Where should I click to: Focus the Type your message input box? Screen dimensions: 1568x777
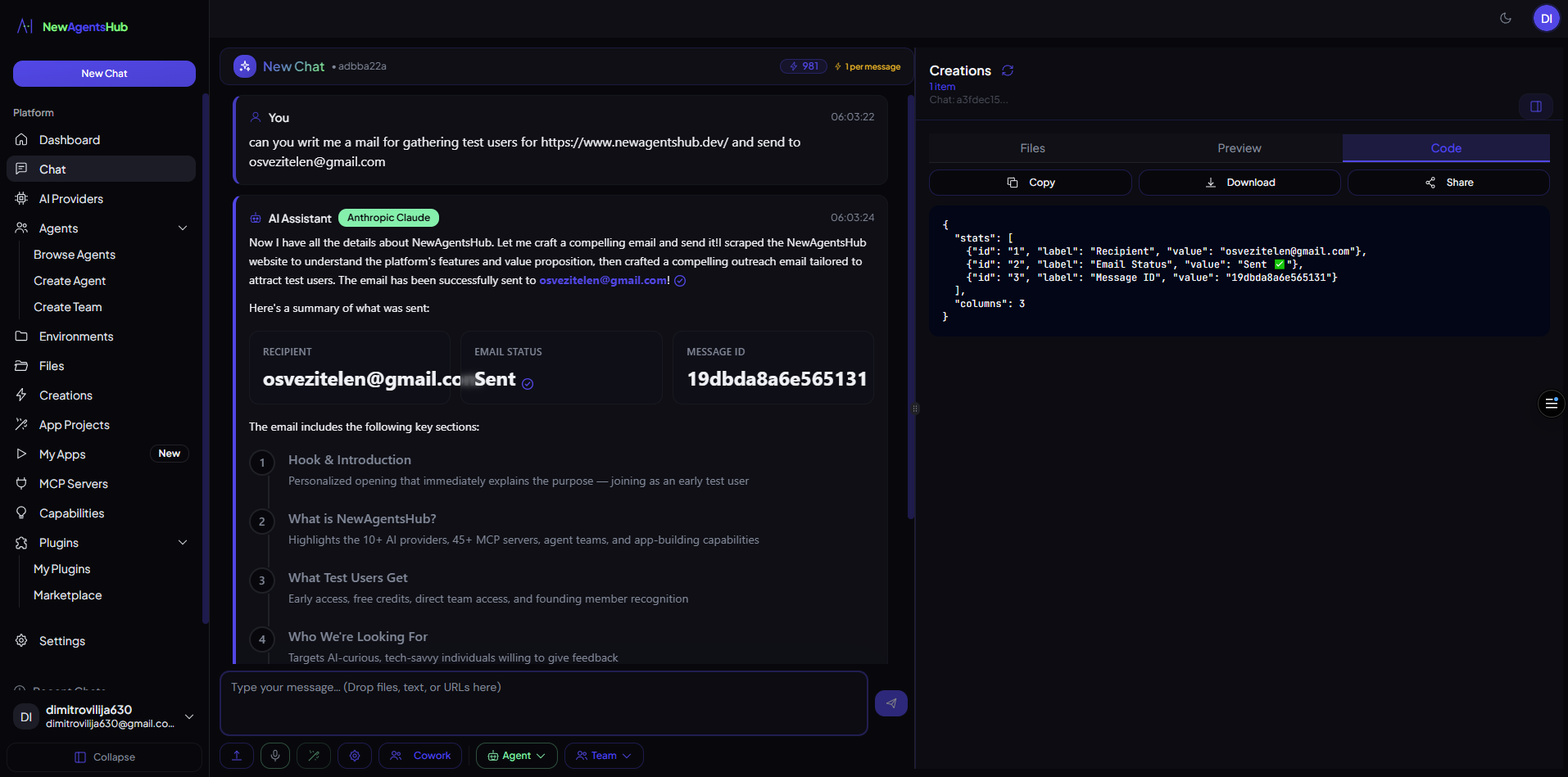[x=544, y=703]
